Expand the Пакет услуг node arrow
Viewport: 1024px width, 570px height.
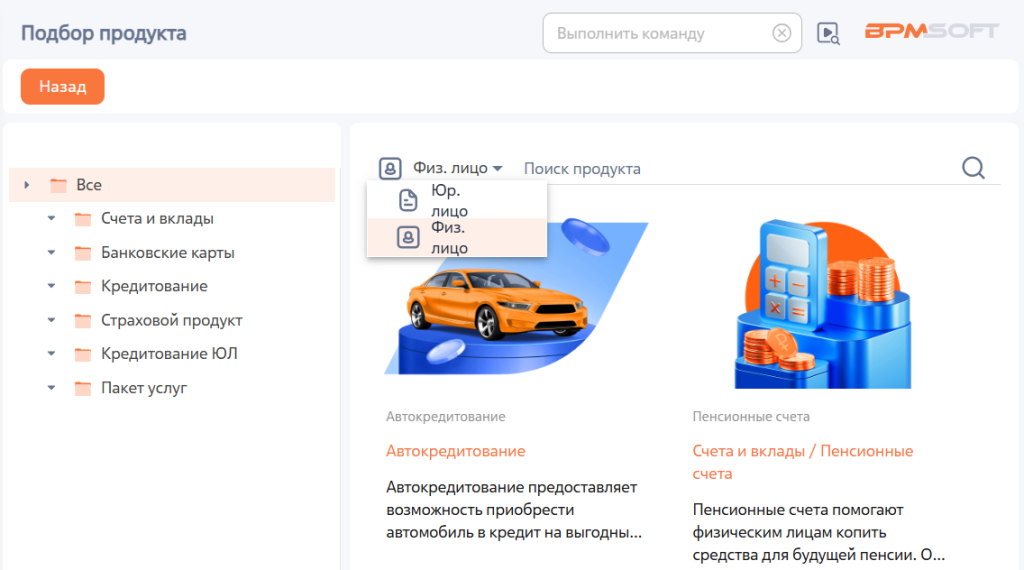(x=52, y=388)
